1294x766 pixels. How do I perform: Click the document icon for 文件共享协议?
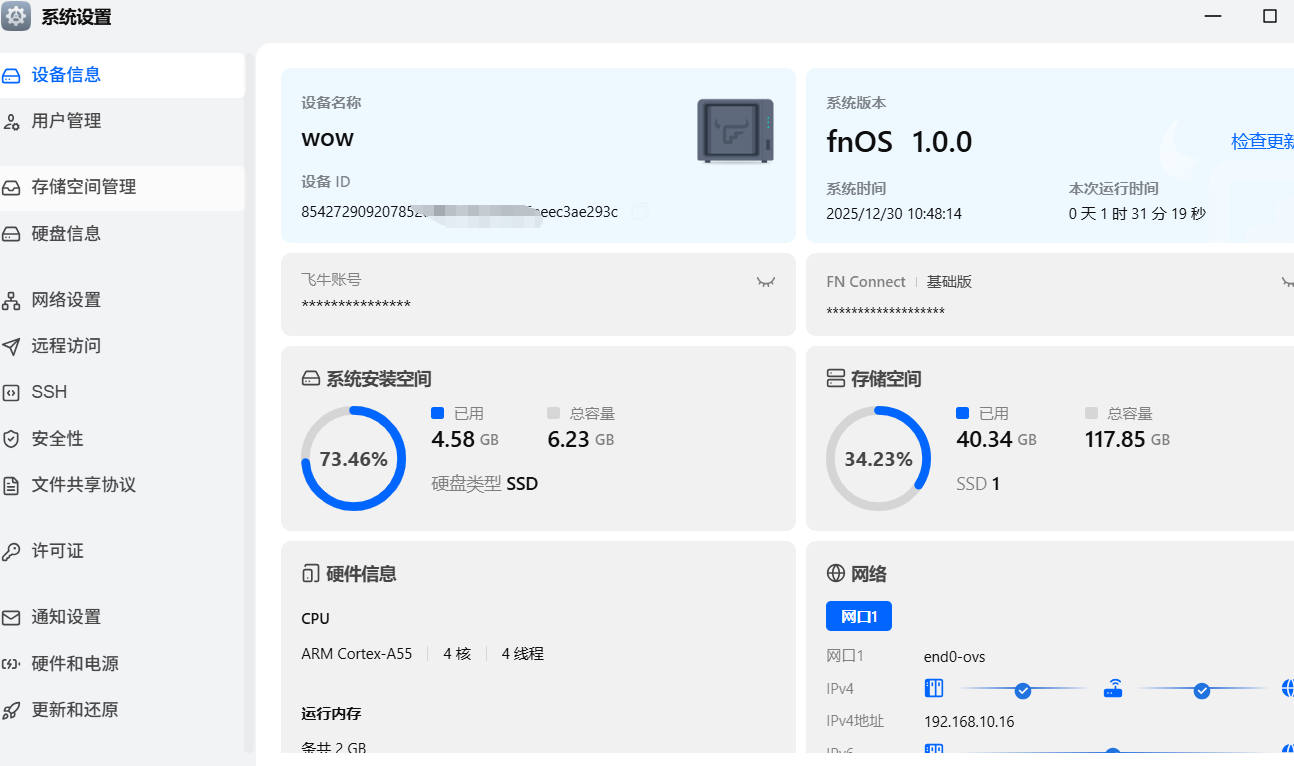[11, 485]
